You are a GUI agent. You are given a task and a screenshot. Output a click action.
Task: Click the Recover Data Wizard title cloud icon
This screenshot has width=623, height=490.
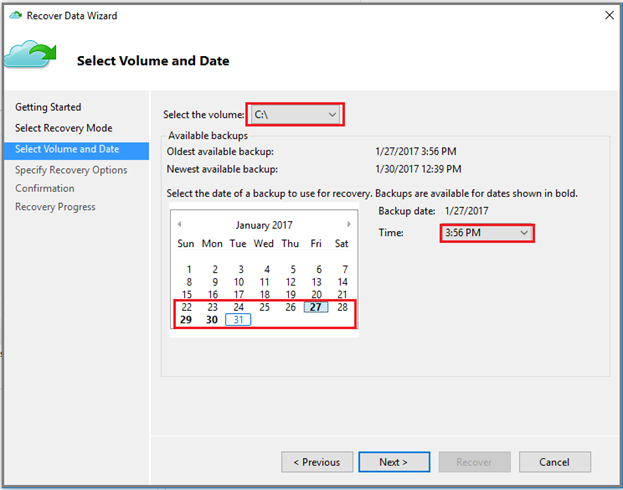15,15
